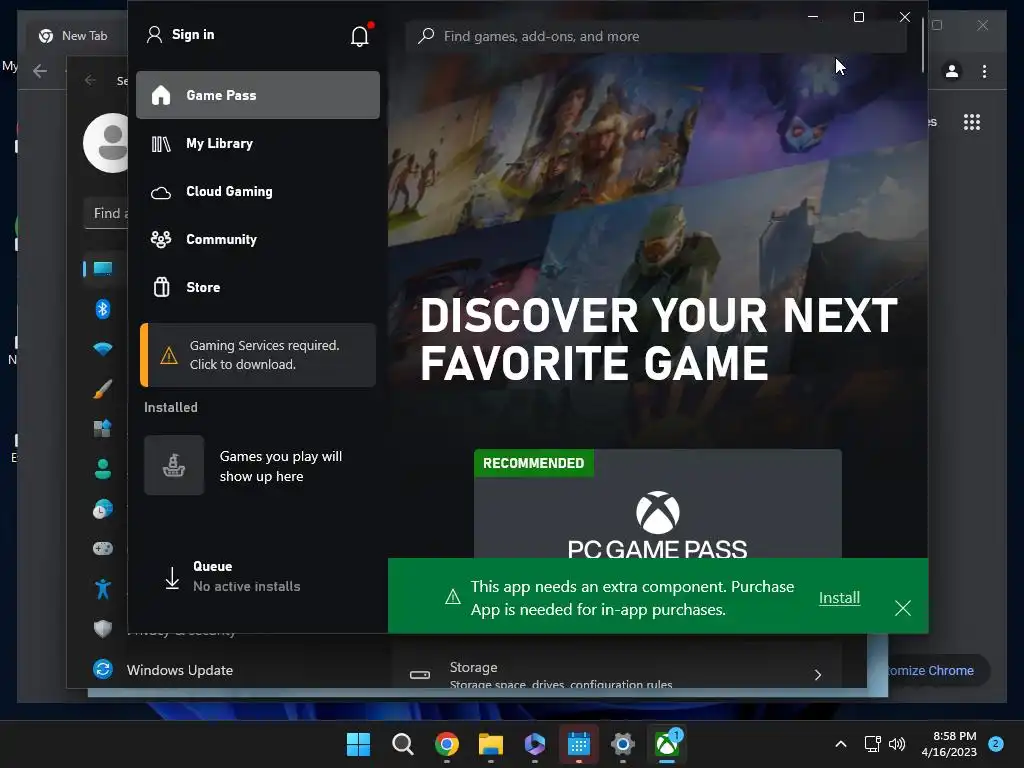Image resolution: width=1024 pixels, height=768 pixels.
Task: Click Gaming controller icon in Settings
Action: [103, 549]
